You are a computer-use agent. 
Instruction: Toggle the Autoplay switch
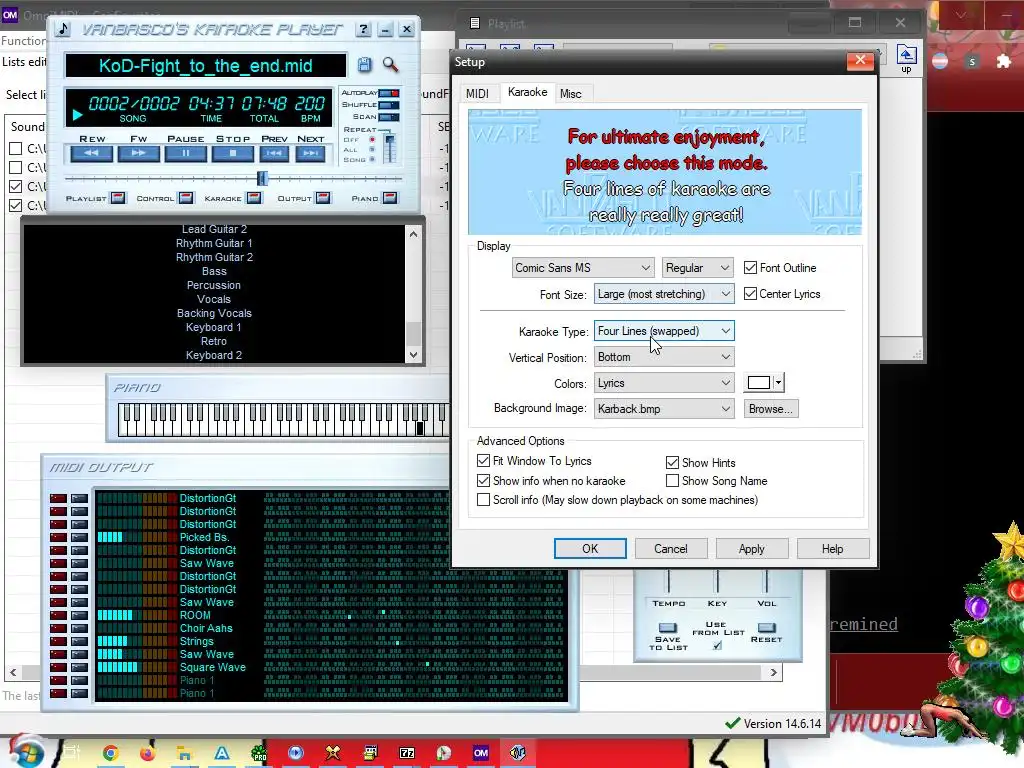click(389, 93)
